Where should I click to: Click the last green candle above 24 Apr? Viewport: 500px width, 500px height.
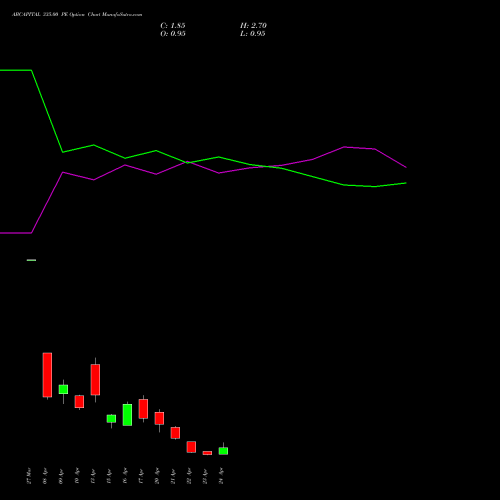tap(223, 451)
